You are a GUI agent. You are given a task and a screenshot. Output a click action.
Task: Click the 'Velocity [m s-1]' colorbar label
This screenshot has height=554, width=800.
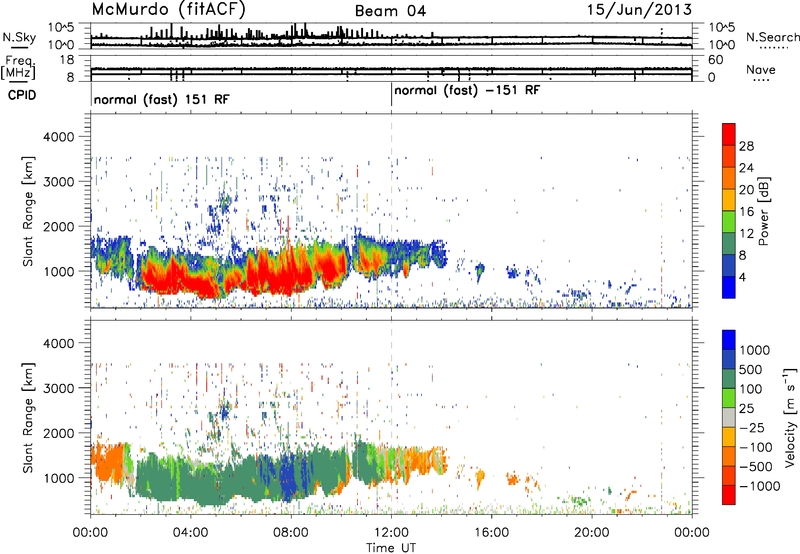tap(789, 417)
